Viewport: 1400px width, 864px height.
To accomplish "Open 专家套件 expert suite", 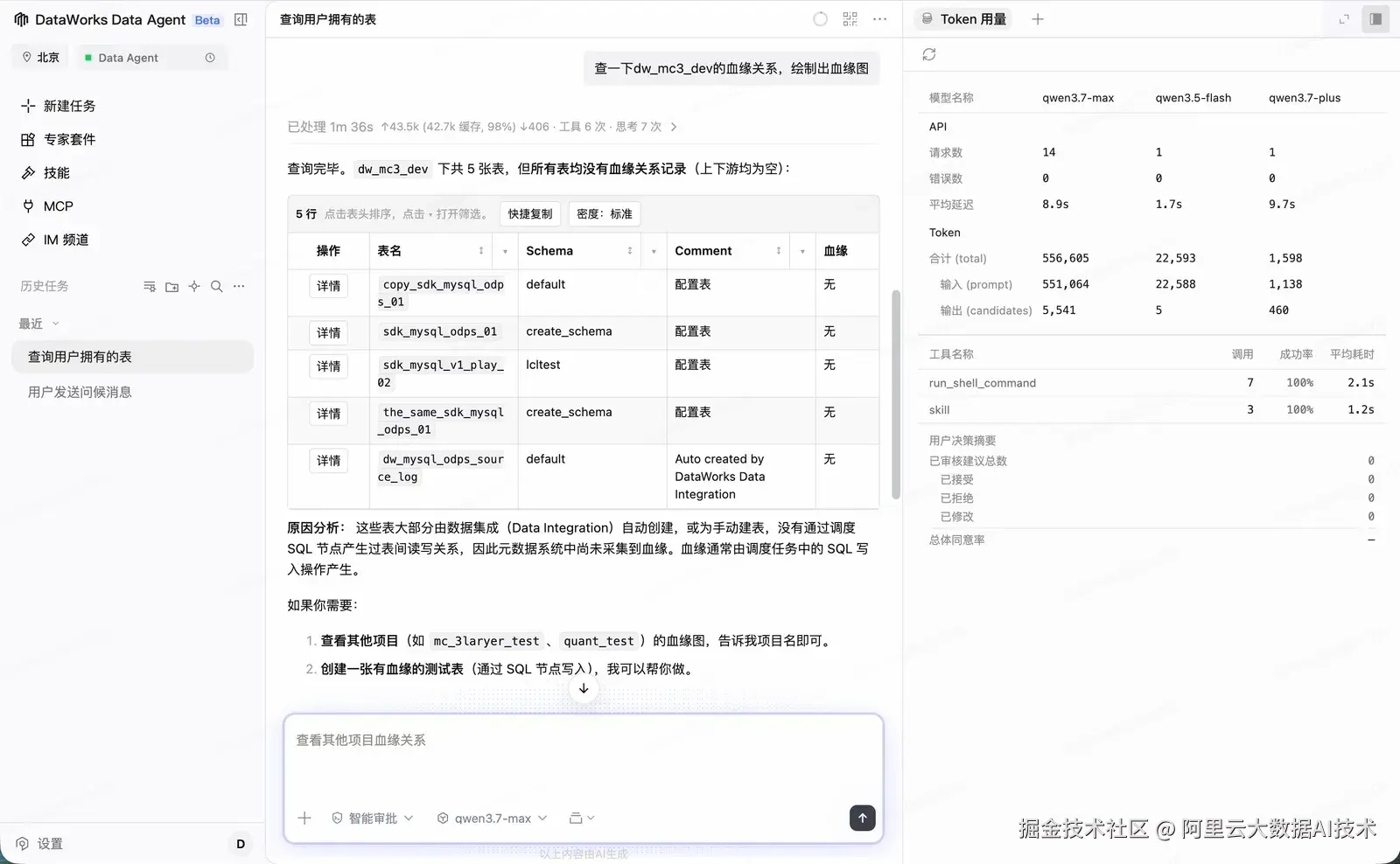I will click(58, 139).
